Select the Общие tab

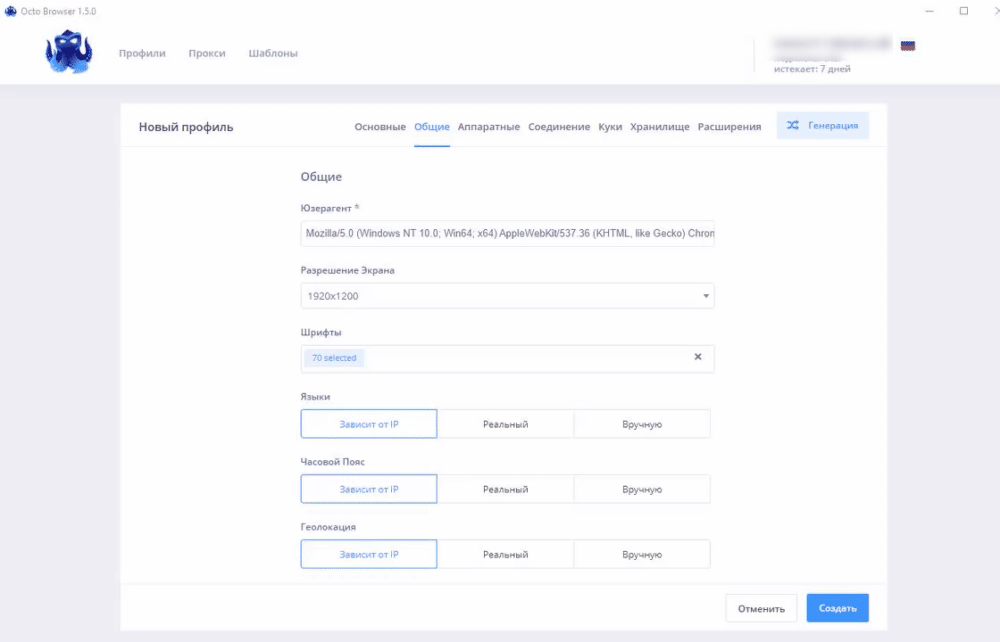432,126
